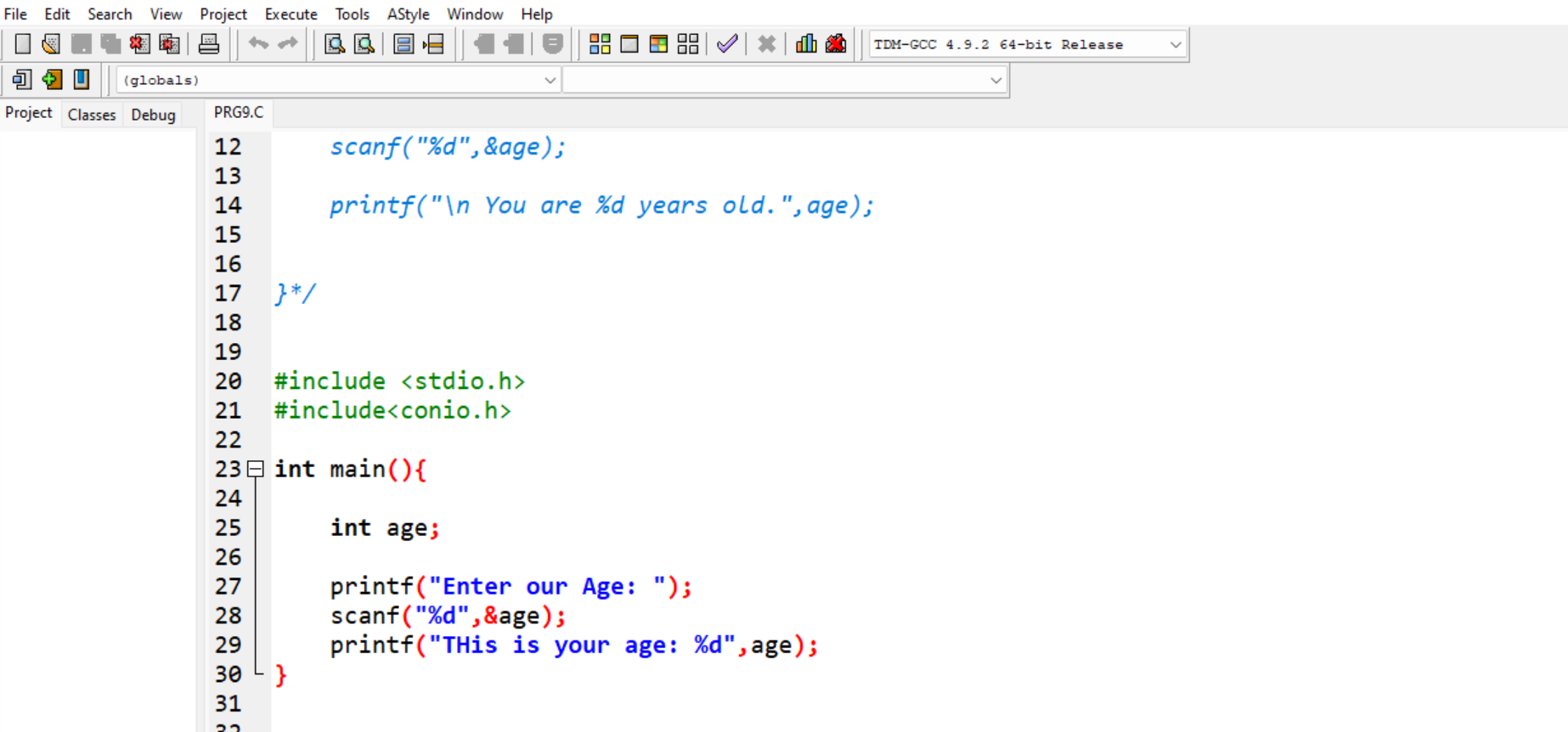
Task: Open the View menu
Action: [166, 14]
